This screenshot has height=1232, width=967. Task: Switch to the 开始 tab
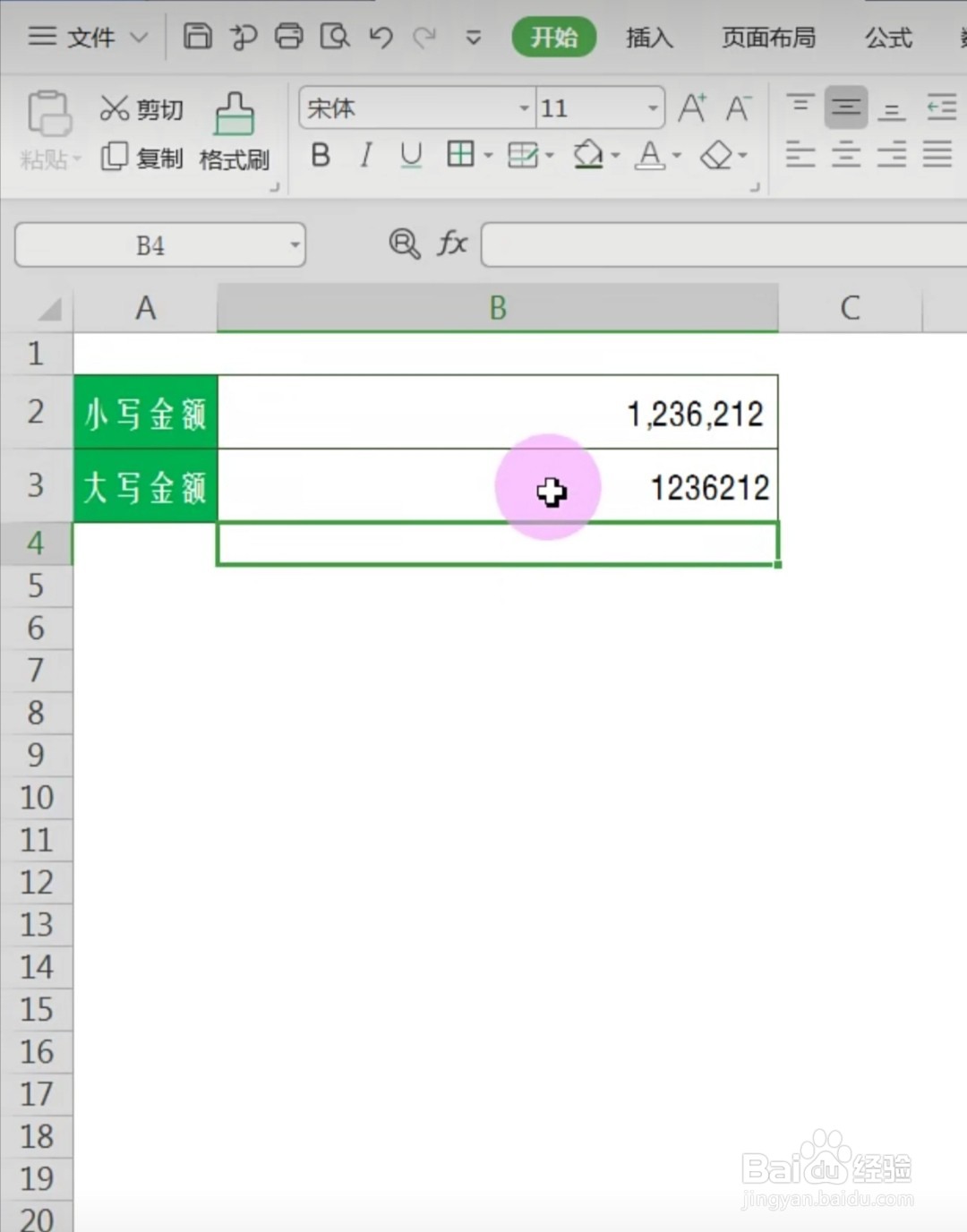coord(554,38)
